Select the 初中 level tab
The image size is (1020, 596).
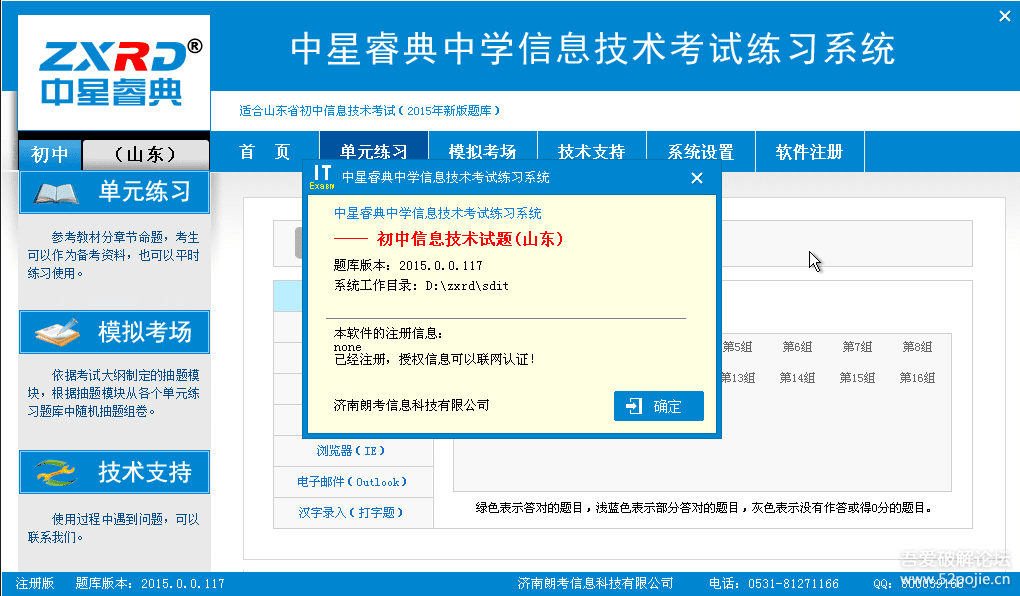[50, 155]
